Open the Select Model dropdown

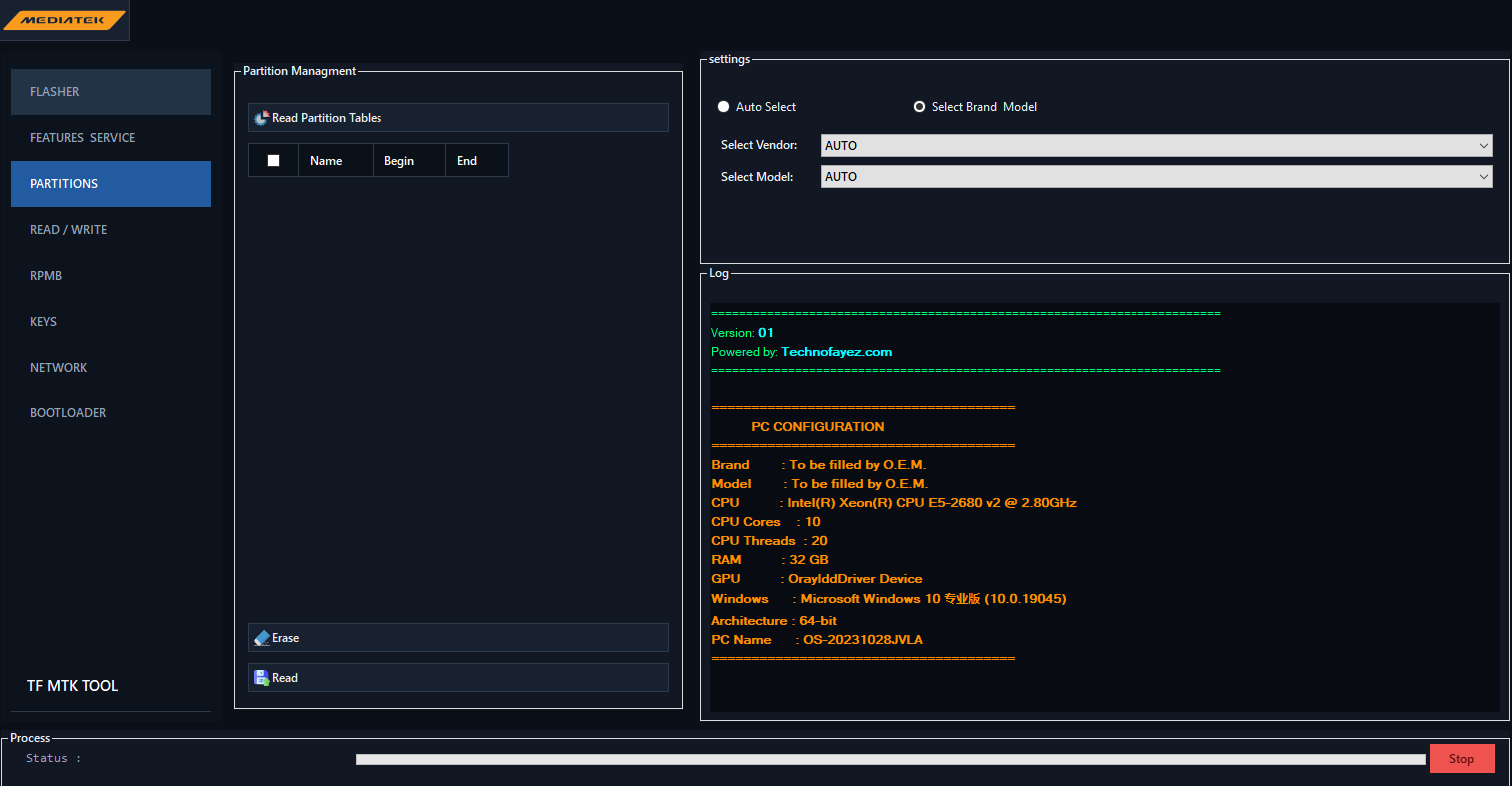click(x=1156, y=177)
